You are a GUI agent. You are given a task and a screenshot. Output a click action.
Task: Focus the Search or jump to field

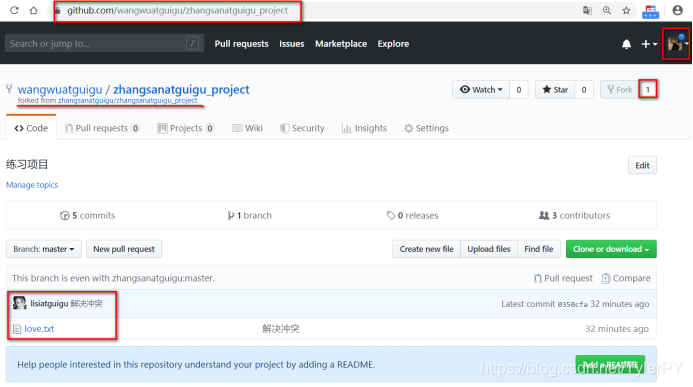[104, 43]
